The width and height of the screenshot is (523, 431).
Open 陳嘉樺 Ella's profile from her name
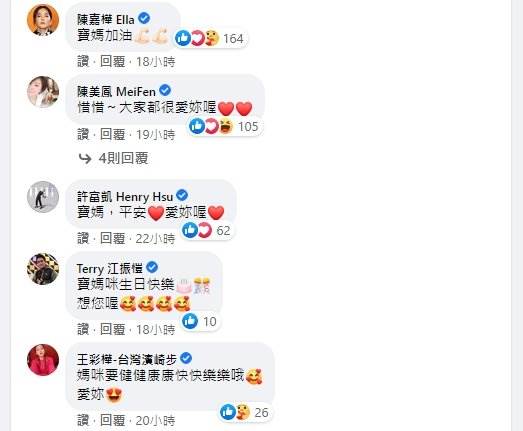tap(106, 19)
